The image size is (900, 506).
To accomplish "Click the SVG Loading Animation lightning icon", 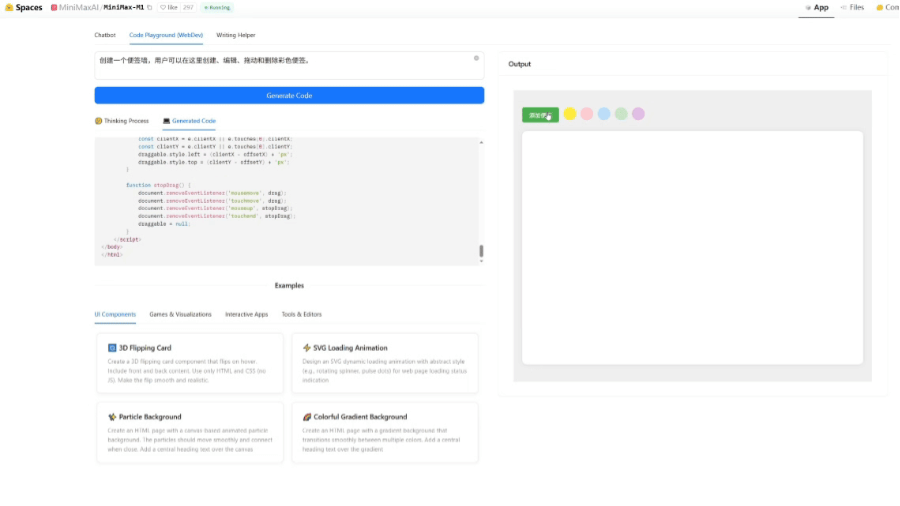I will tap(307, 348).
